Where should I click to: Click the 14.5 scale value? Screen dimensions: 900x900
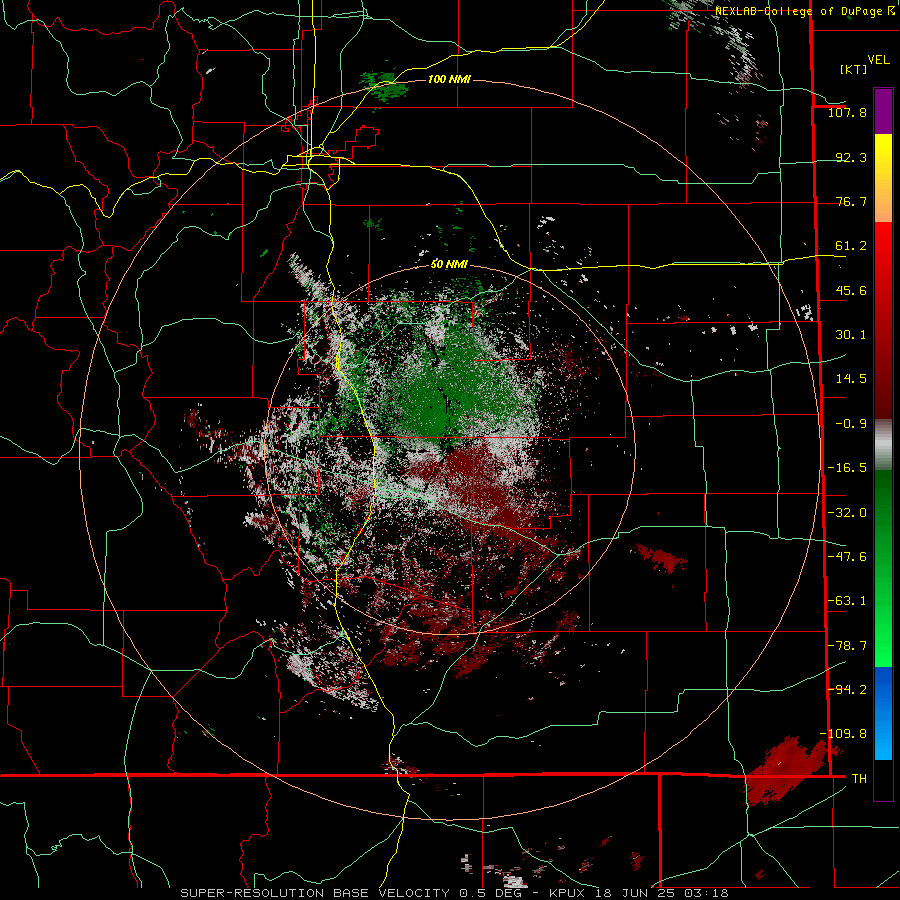[851, 379]
